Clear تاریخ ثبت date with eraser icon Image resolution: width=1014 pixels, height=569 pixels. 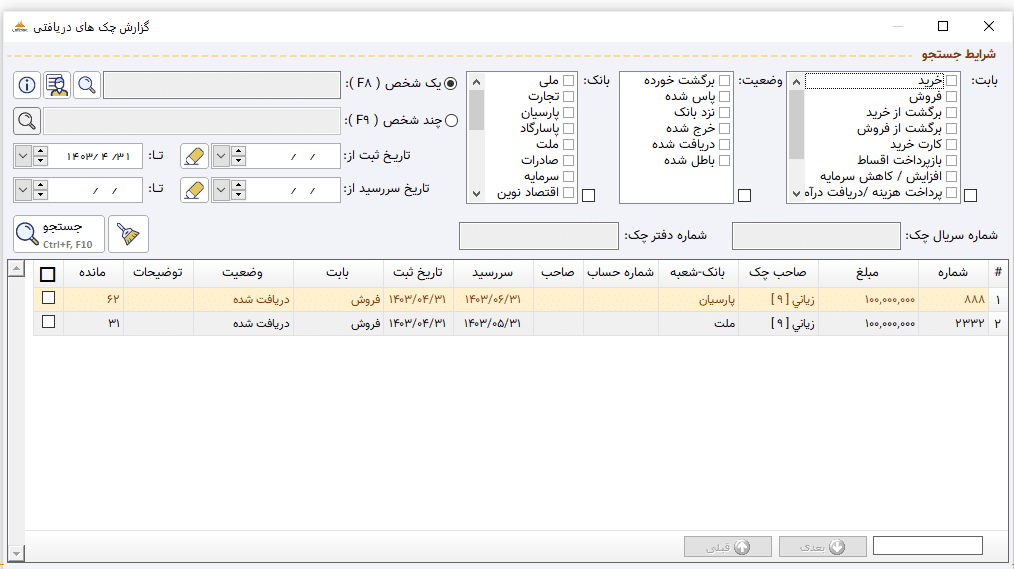click(194, 156)
